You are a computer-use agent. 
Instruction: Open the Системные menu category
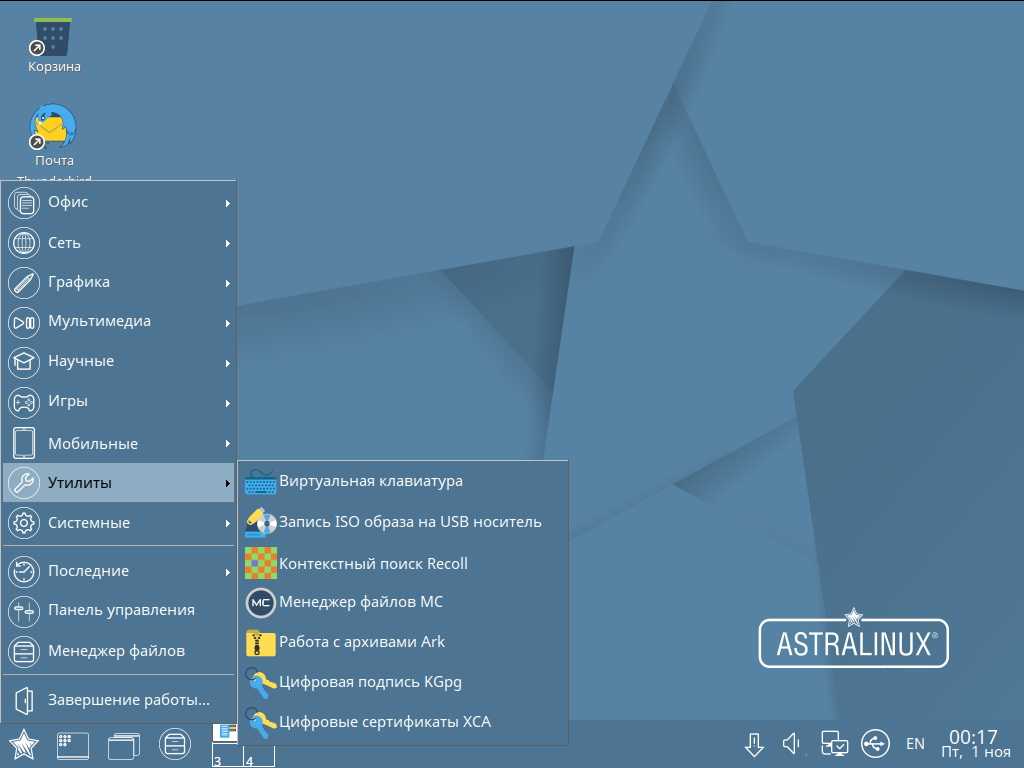118,523
